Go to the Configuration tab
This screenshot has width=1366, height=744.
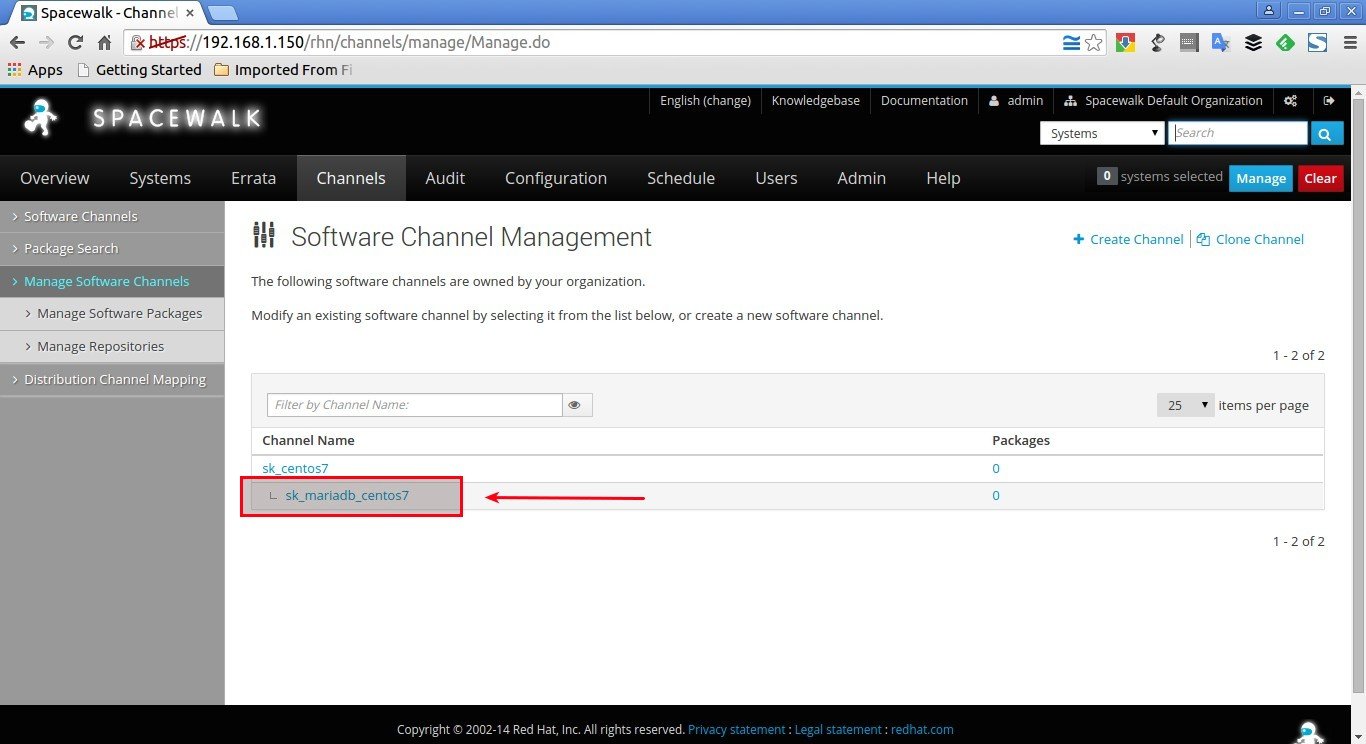(x=556, y=178)
